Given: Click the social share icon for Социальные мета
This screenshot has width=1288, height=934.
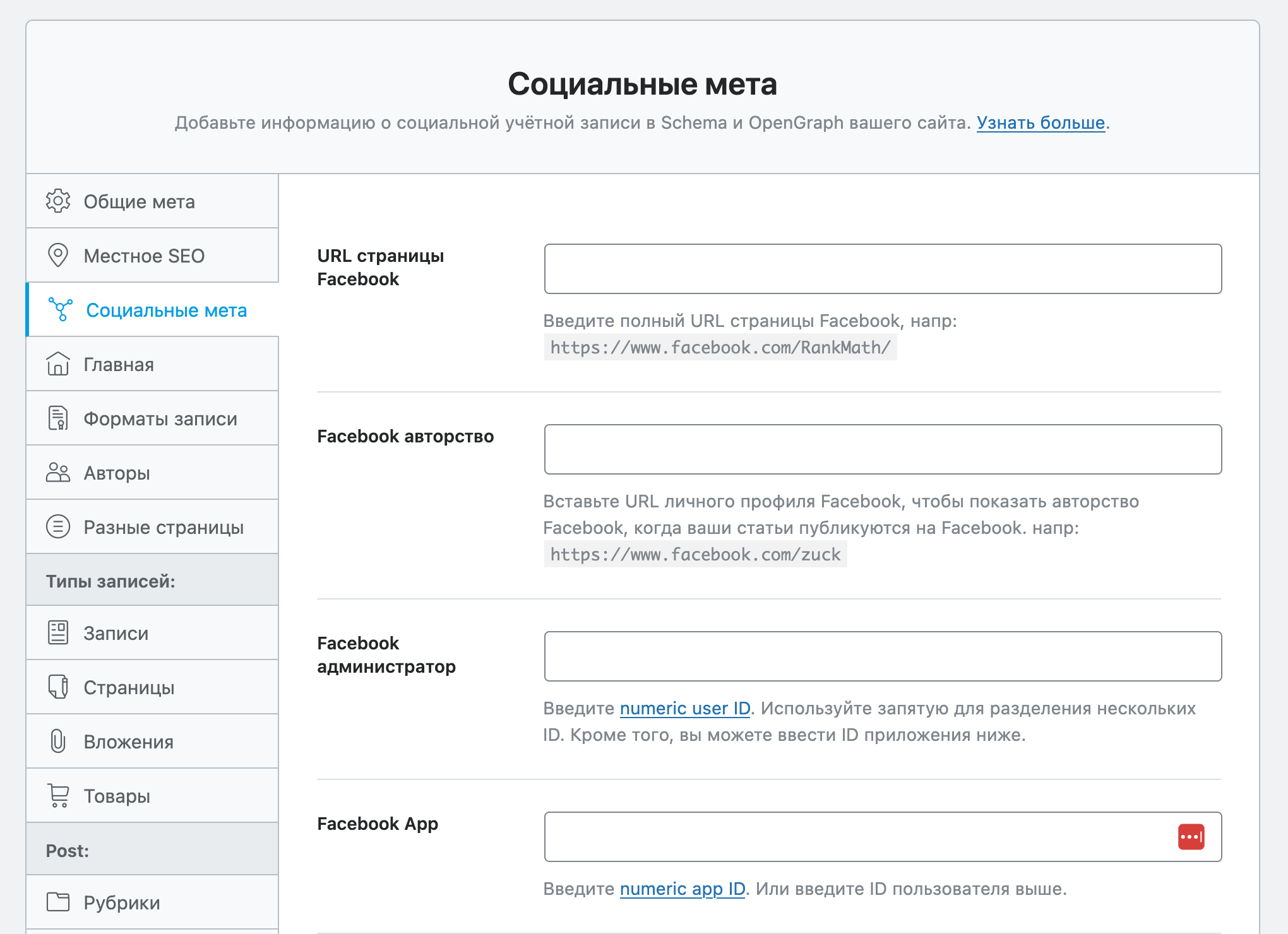Looking at the screenshot, I should coord(61,309).
